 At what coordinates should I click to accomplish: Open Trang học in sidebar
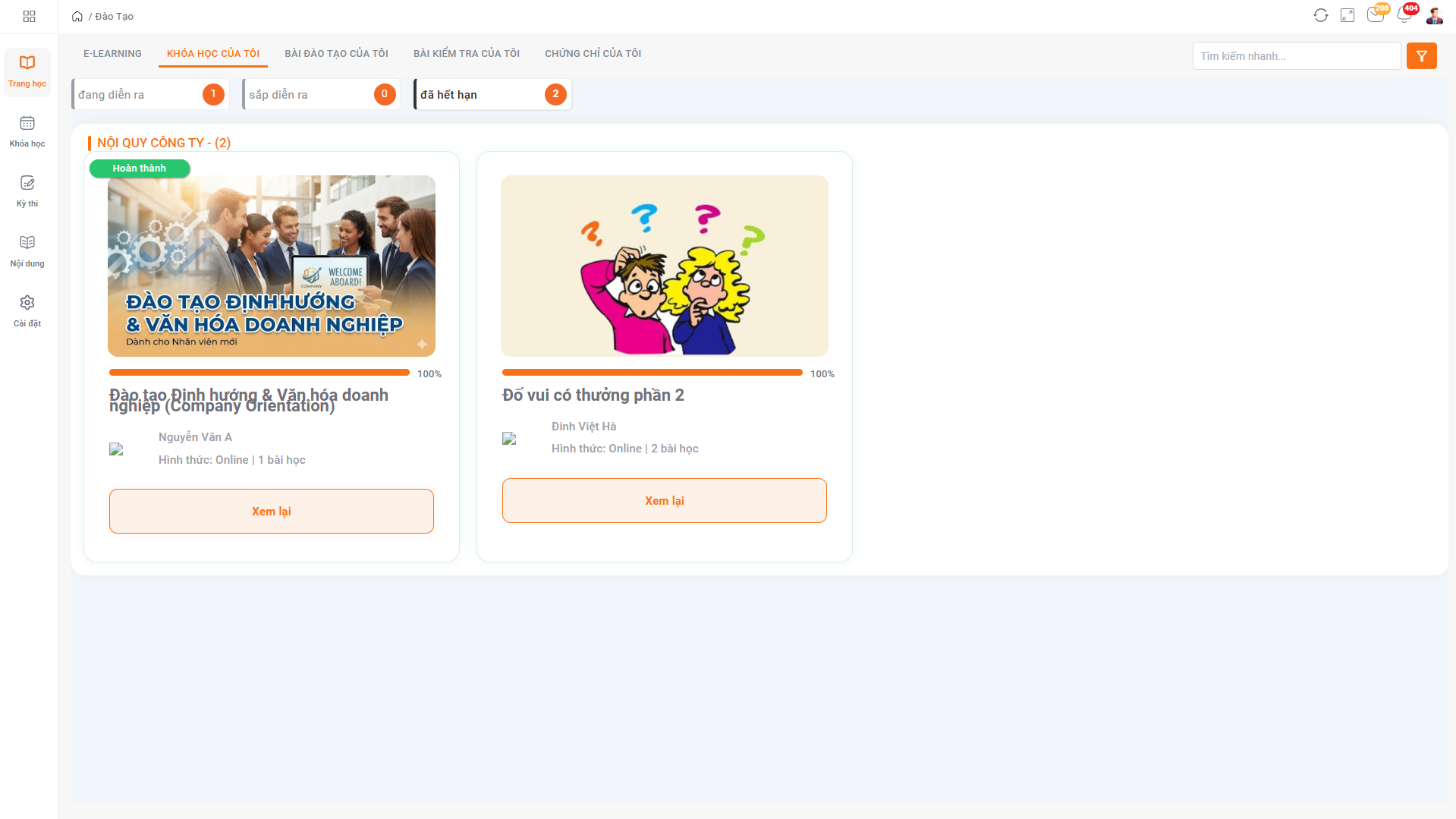27,71
